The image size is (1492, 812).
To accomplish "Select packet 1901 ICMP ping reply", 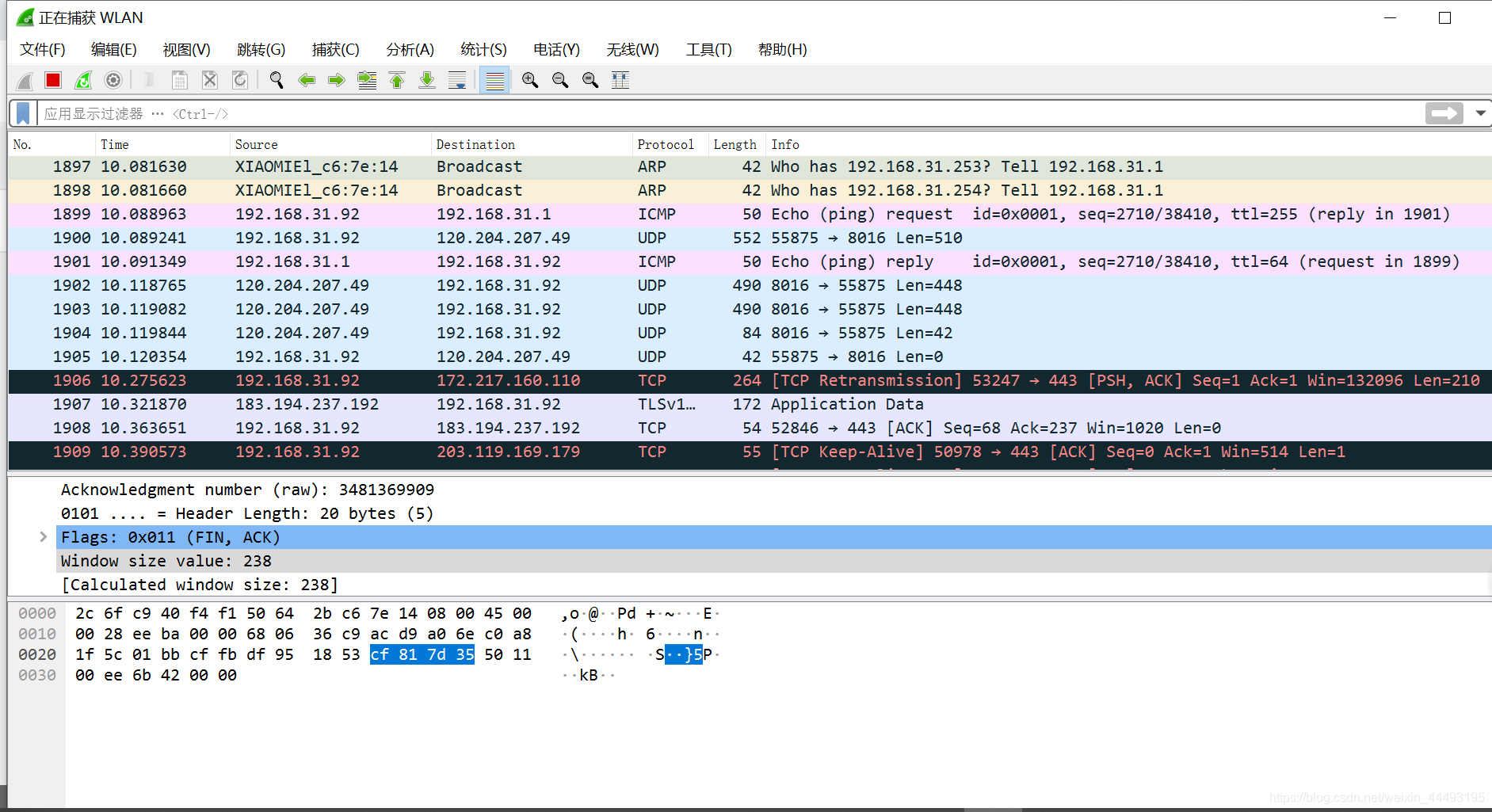I will [750, 262].
